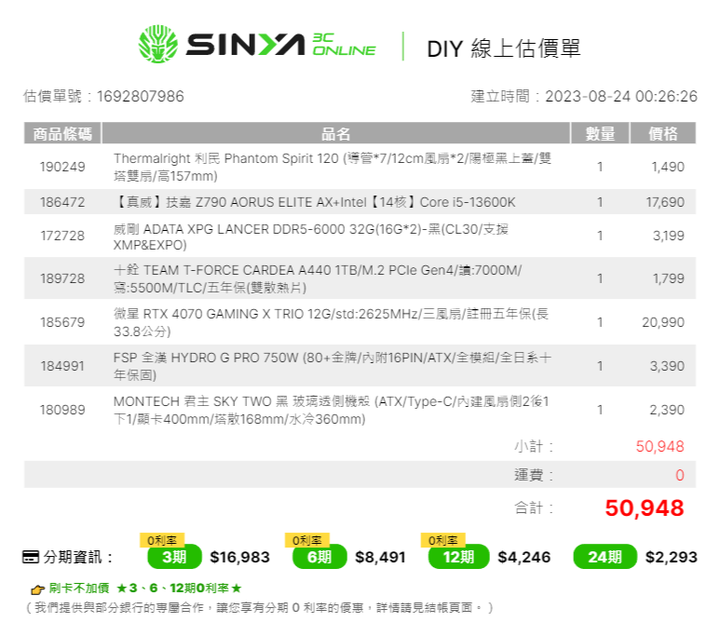Click price 2,390

(667, 410)
